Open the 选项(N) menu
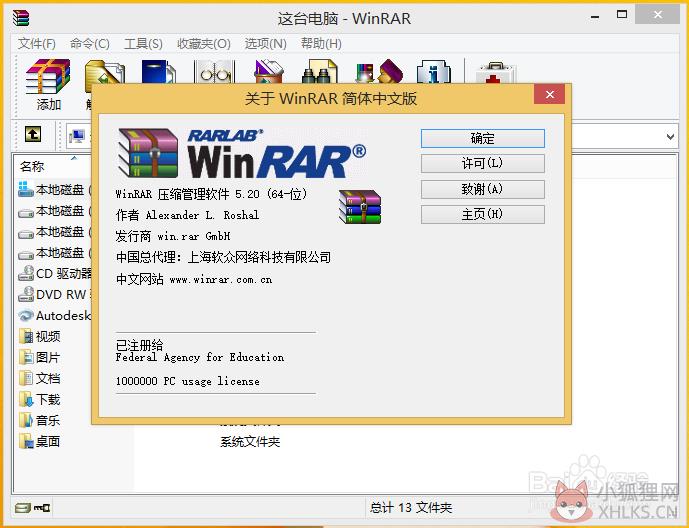Image resolution: width=689 pixels, height=528 pixels. pyautogui.click(x=265, y=43)
